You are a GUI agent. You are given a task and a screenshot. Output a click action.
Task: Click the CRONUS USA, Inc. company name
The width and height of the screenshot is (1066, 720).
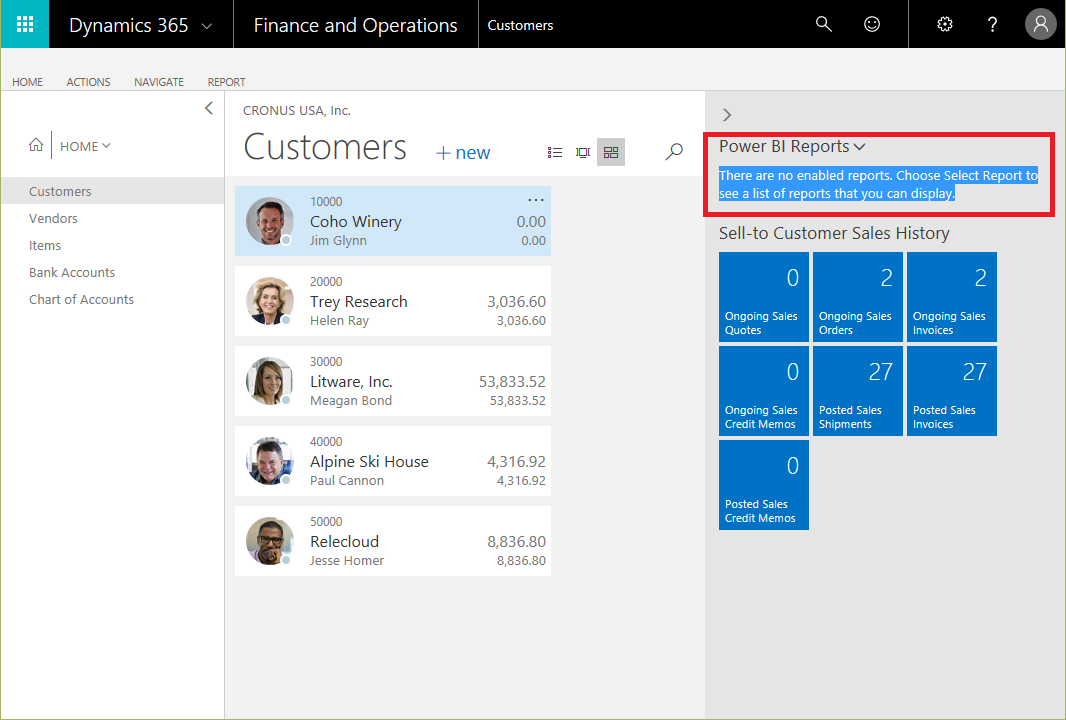pyautogui.click(x=296, y=110)
